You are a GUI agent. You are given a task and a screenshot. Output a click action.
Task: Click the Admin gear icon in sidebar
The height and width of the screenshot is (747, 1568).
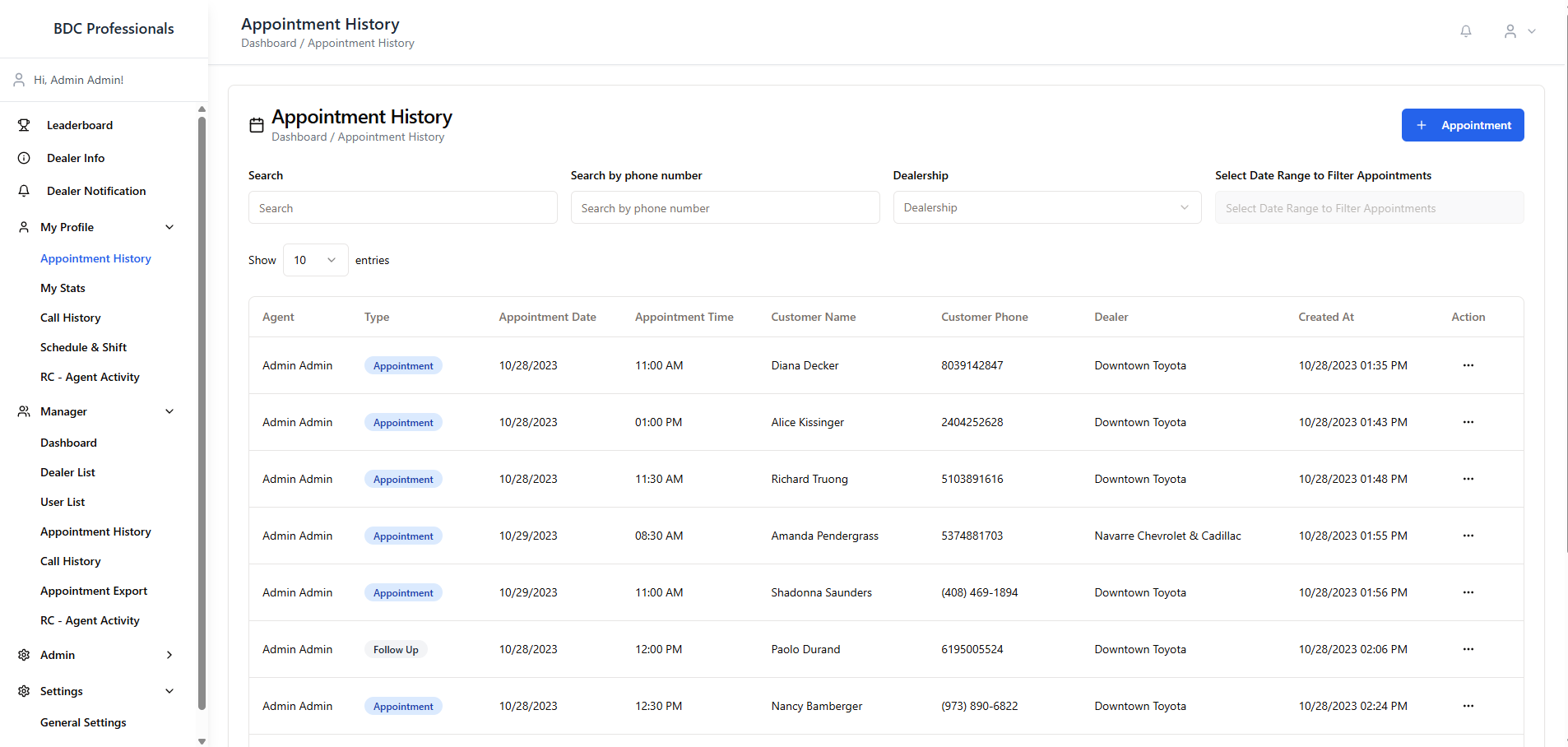(x=24, y=655)
